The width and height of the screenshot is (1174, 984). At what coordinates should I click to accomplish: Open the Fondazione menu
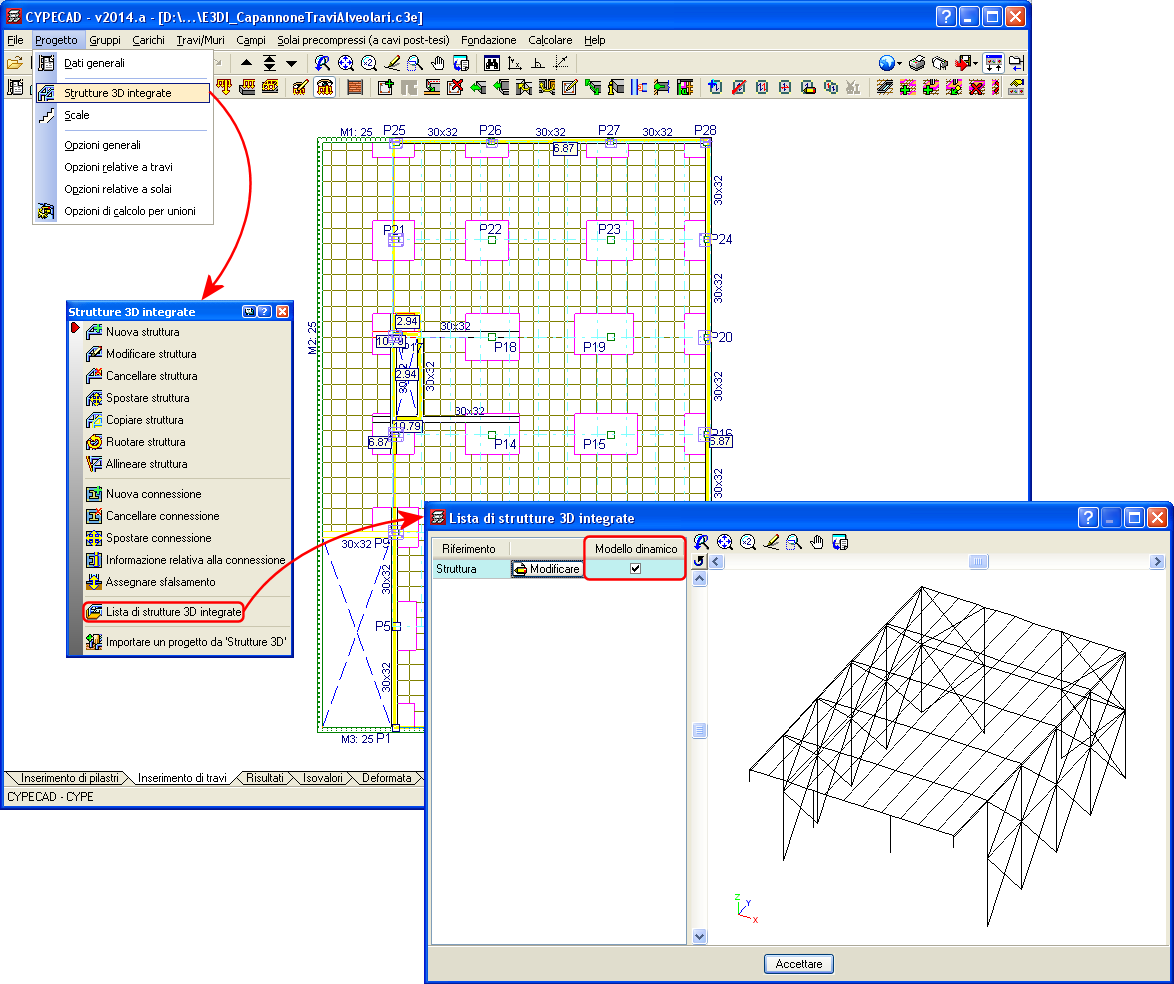(488, 40)
